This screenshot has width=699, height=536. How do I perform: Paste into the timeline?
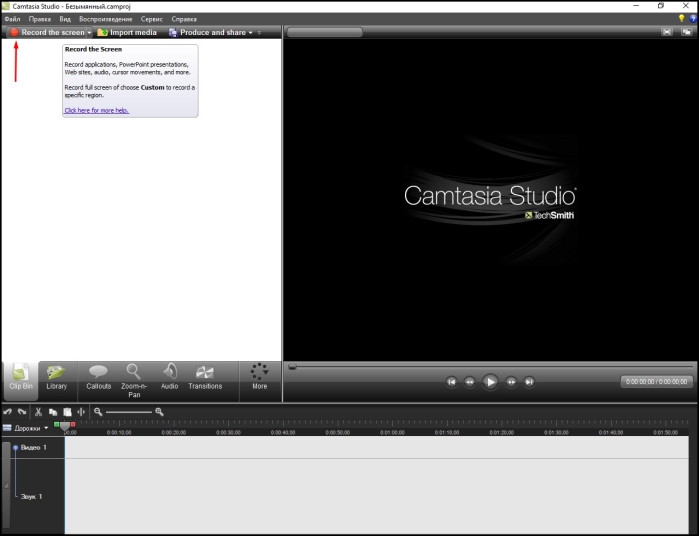click(x=67, y=412)
